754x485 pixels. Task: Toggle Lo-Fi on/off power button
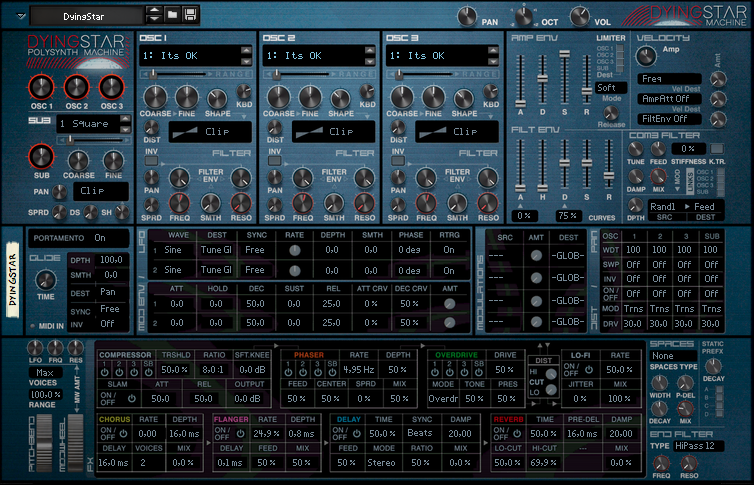(x=589, y=370)
